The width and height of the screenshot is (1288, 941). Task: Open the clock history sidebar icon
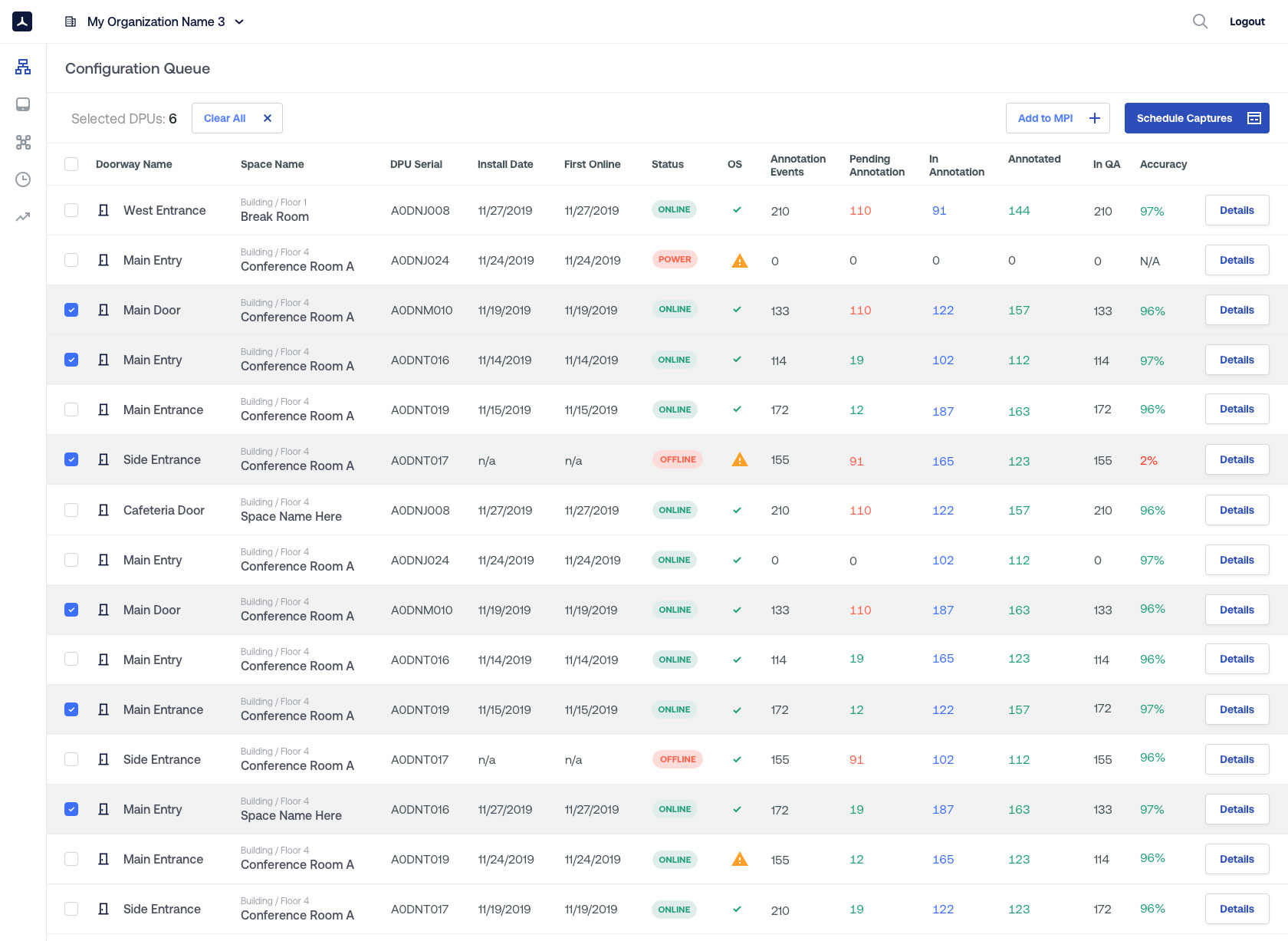(x=23, y=179)
